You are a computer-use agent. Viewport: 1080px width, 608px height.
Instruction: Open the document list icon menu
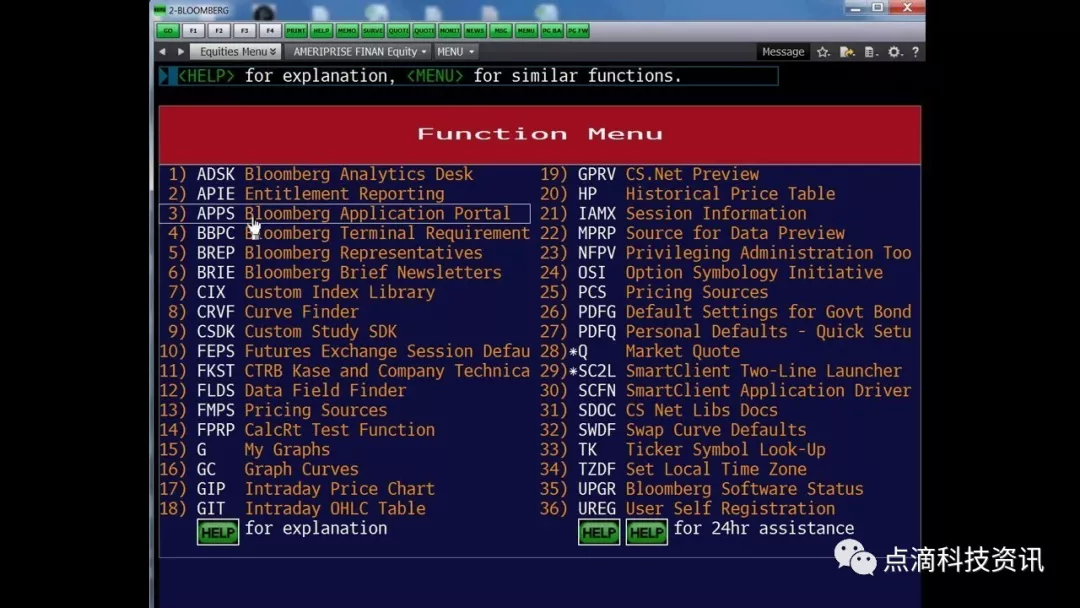coord(871,52)
